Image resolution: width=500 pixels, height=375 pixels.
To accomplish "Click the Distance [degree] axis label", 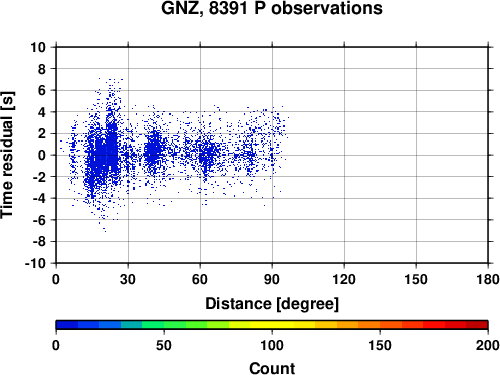I will 272,304.
